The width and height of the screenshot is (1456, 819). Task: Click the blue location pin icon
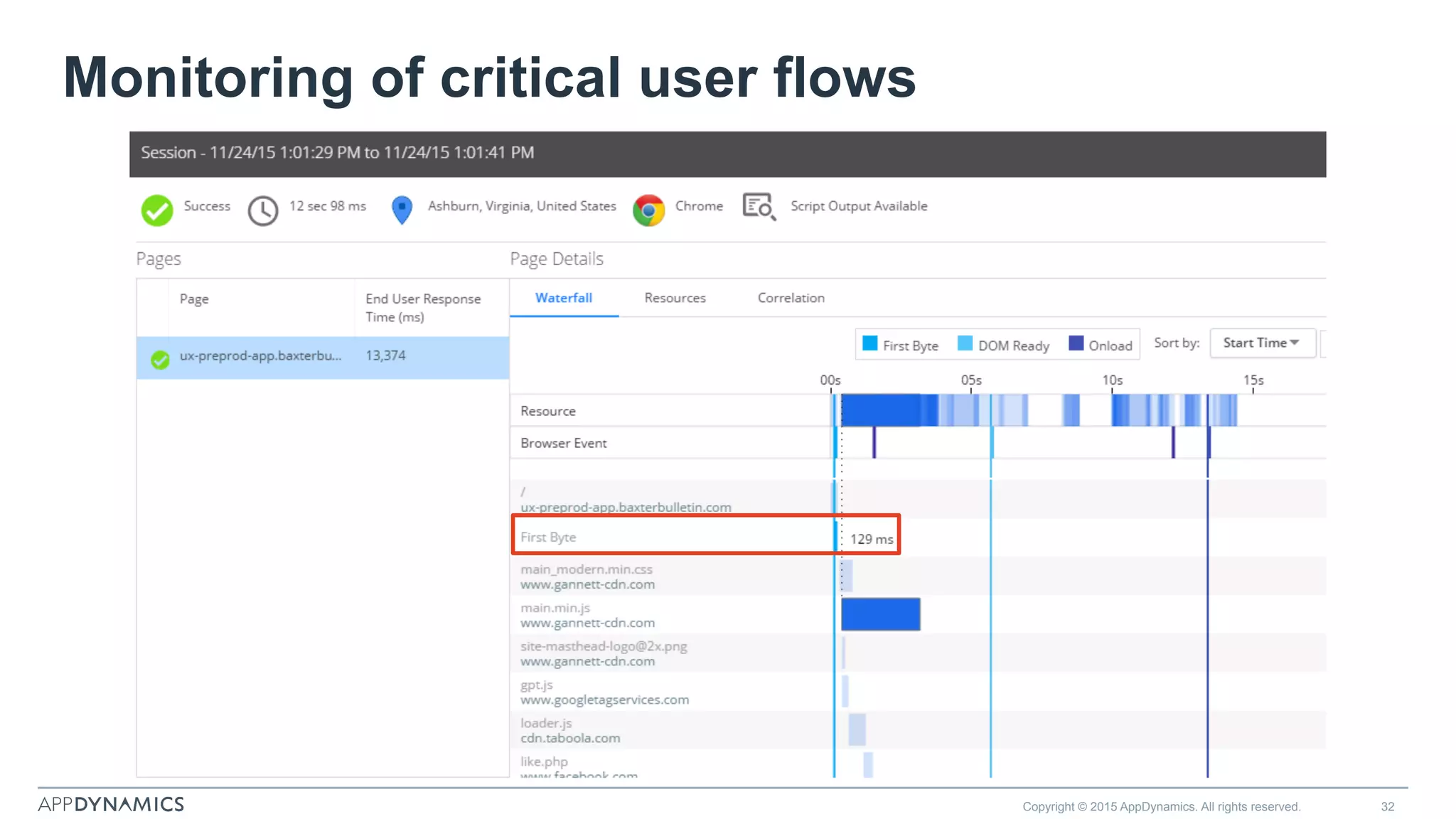point(402,210)
